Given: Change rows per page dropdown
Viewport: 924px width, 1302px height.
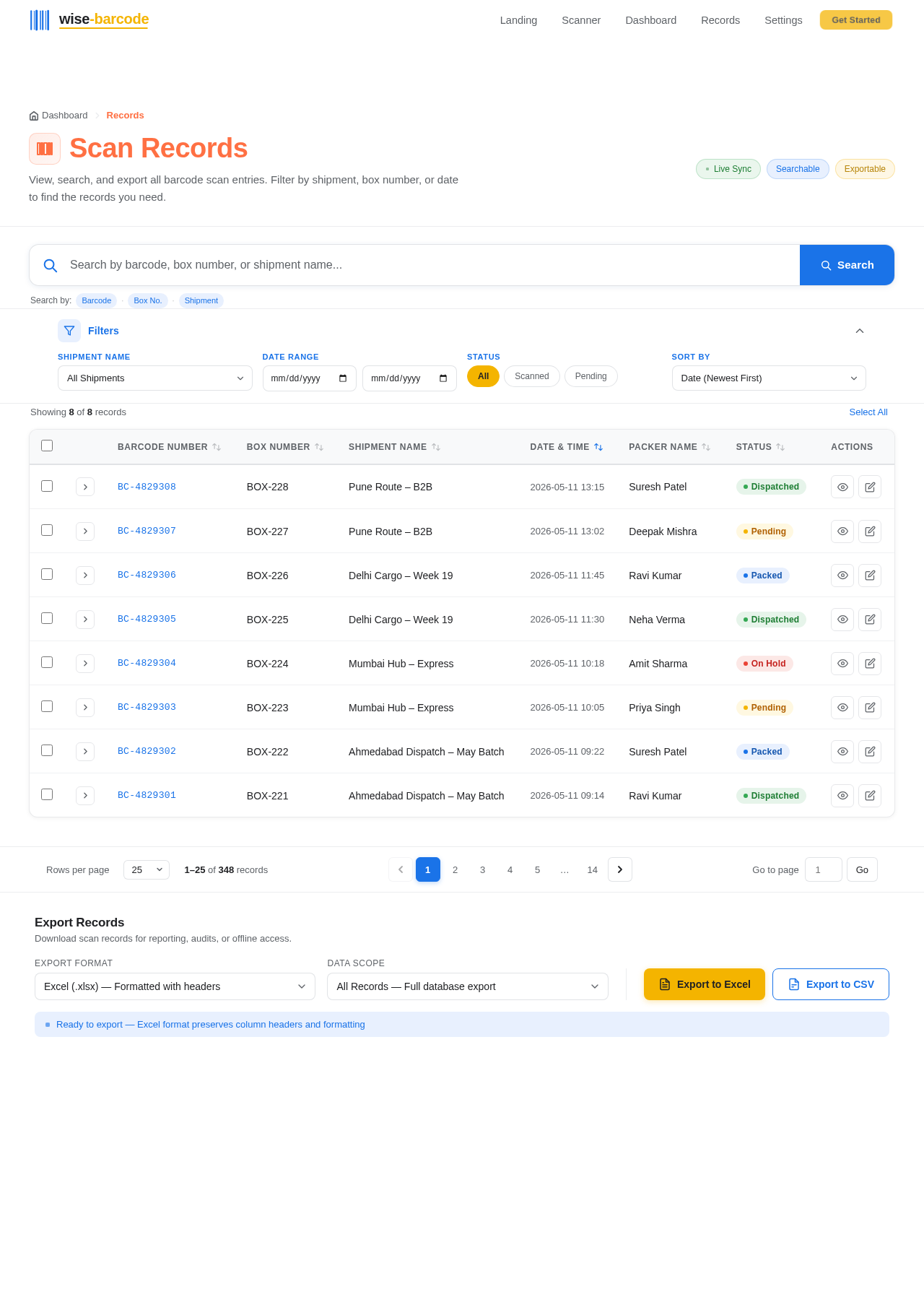Looking at the screenshot, I should (x=147, y=869).
